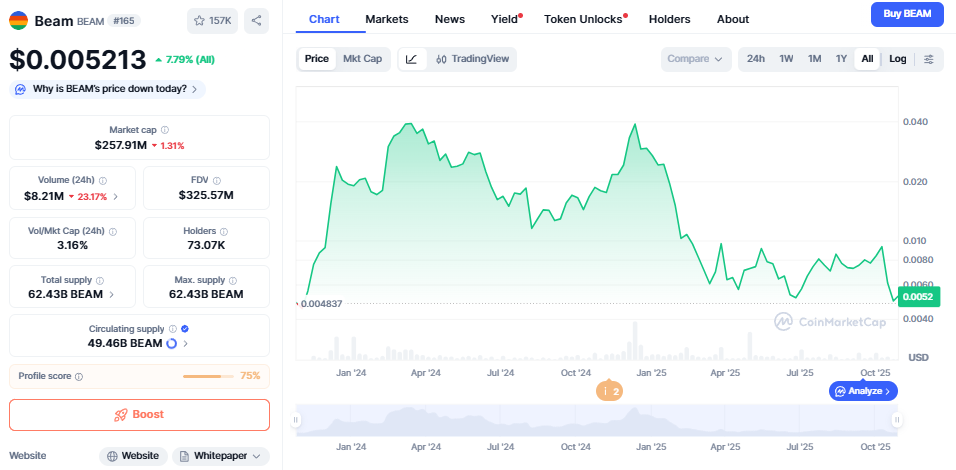This screenshot has height=470, width=956.
Task: Open the Compare dropdown
Action: click(695, 59)
